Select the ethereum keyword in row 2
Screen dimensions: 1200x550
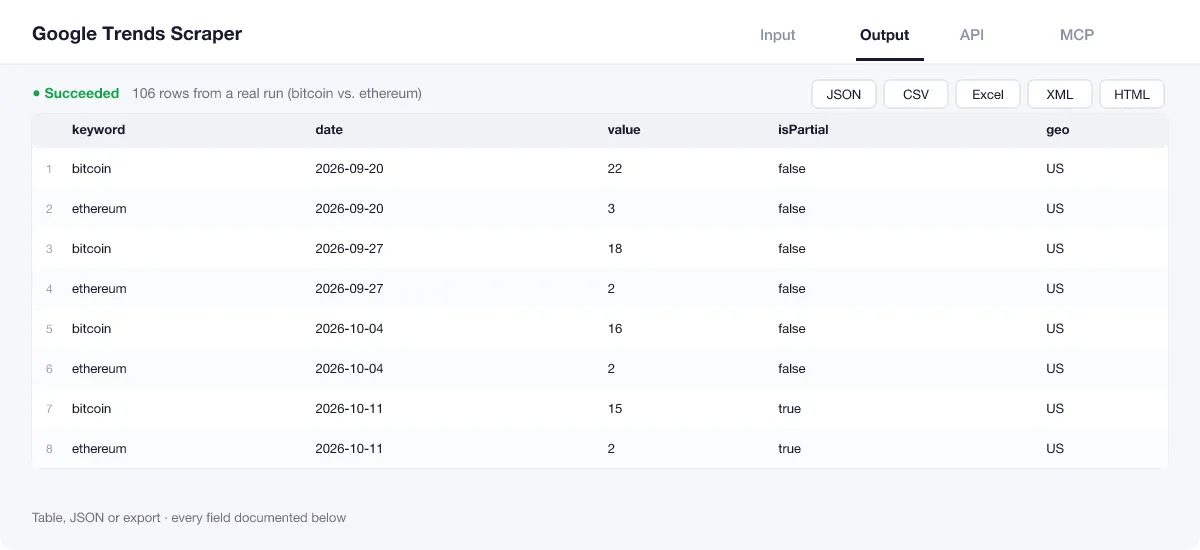point(99,209)
